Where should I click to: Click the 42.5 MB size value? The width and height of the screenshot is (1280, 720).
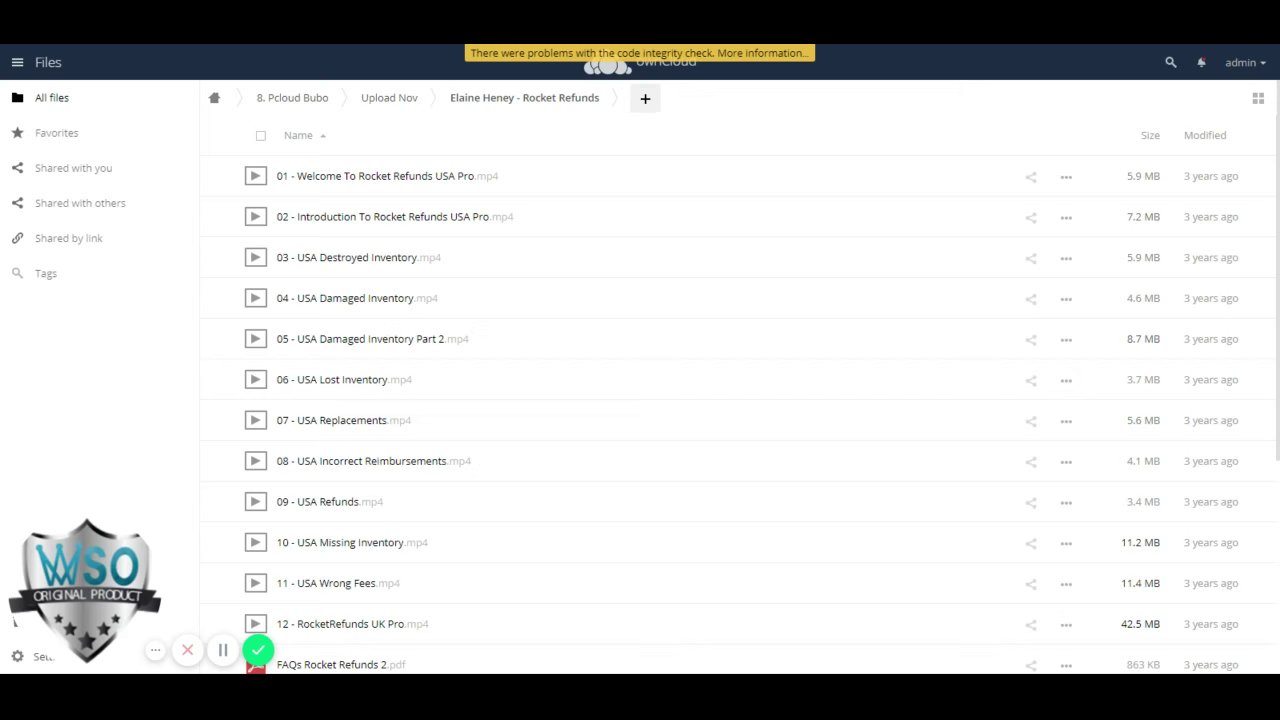click(1140, 624)
